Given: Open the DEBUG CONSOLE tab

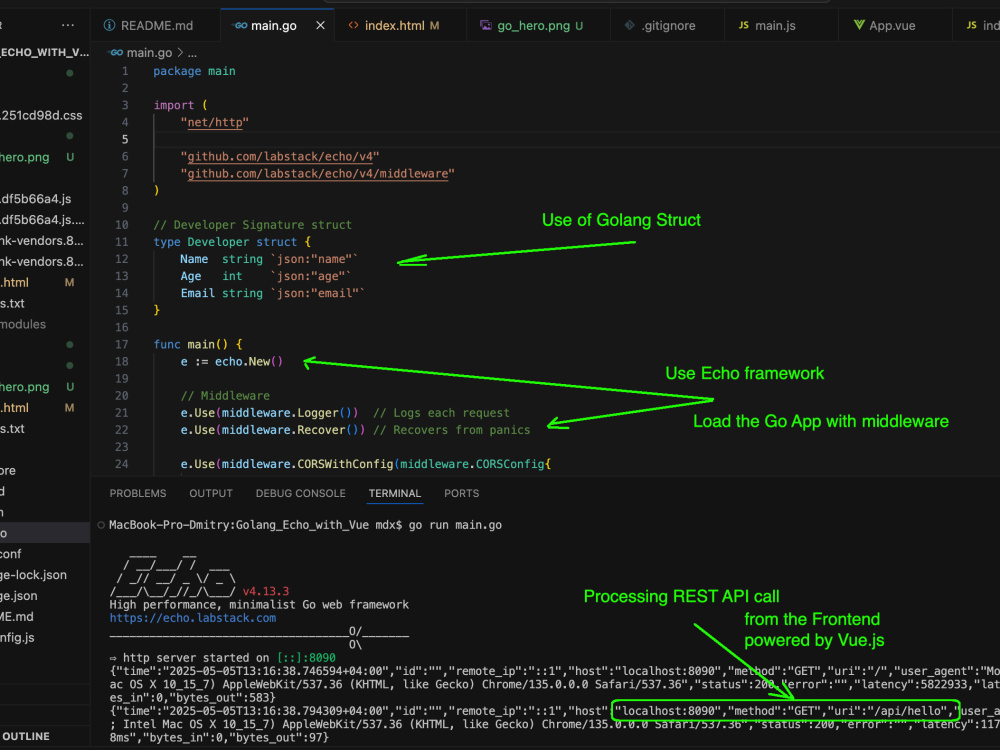Looking at the screenshot, I should click(300, 494).
